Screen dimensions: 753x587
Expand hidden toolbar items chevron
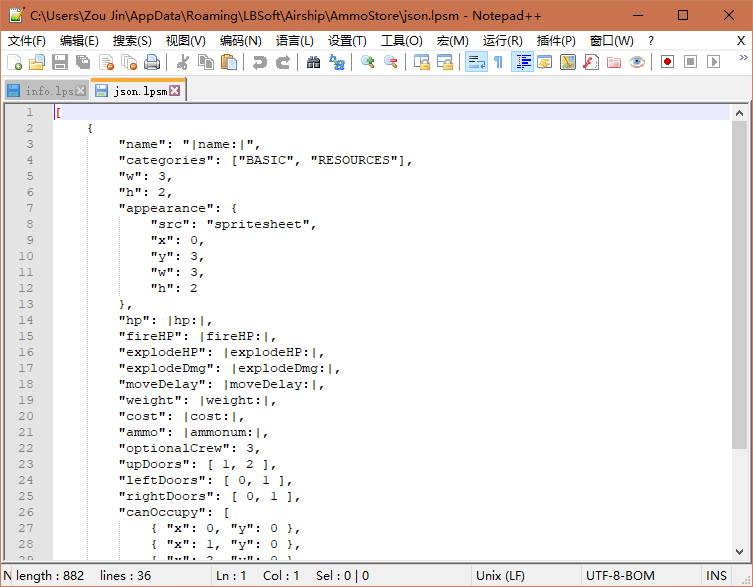click(743, 58)
